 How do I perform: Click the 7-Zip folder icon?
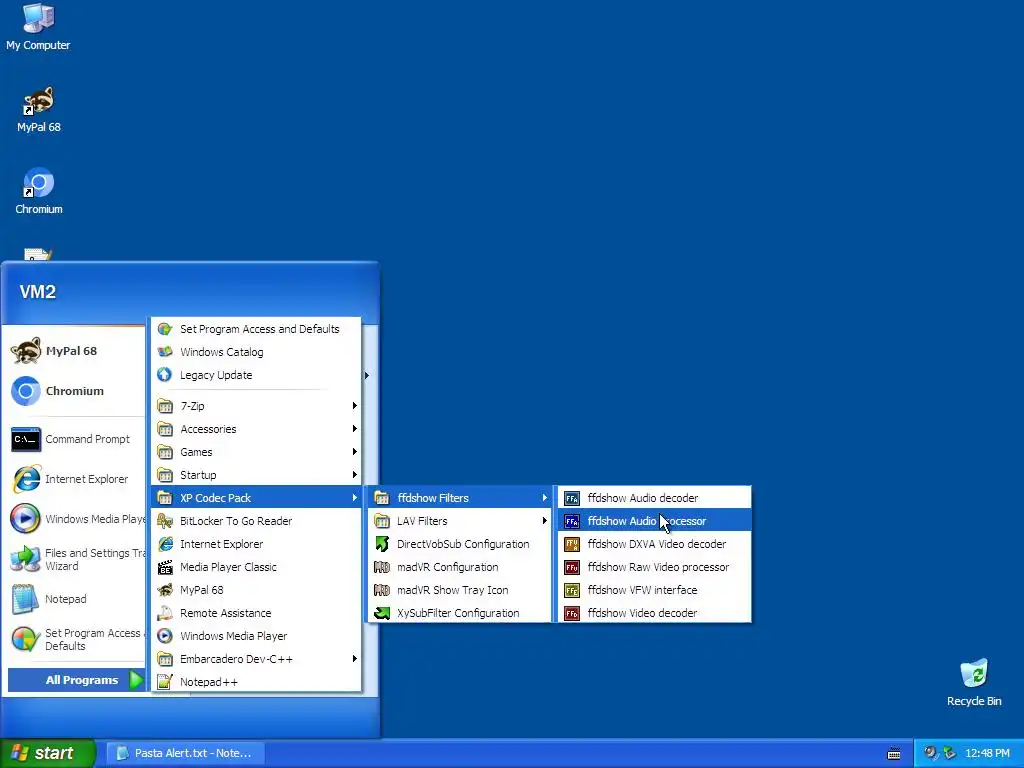click(x=165, y=406)
